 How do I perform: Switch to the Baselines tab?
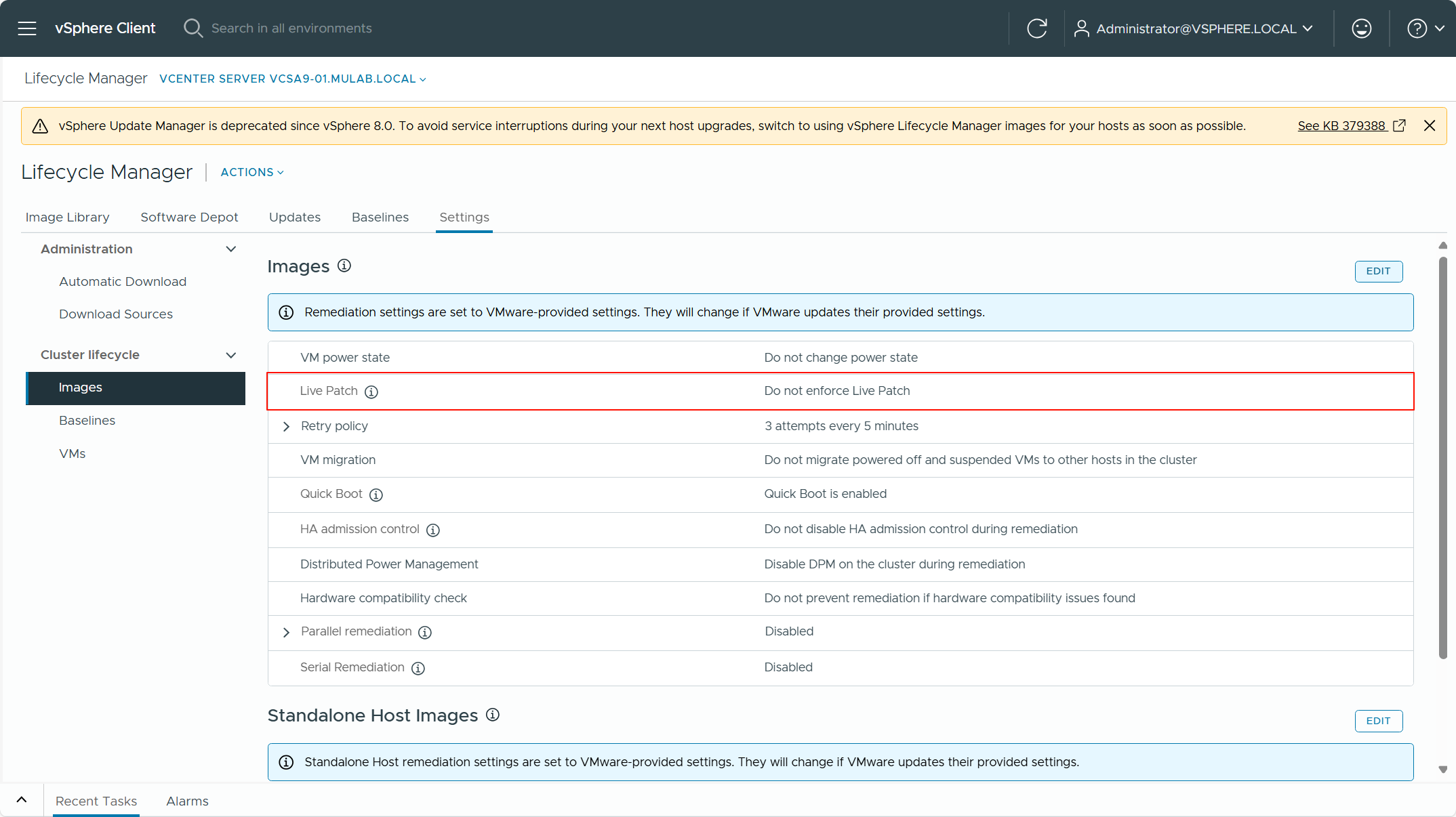click(380, 217)
